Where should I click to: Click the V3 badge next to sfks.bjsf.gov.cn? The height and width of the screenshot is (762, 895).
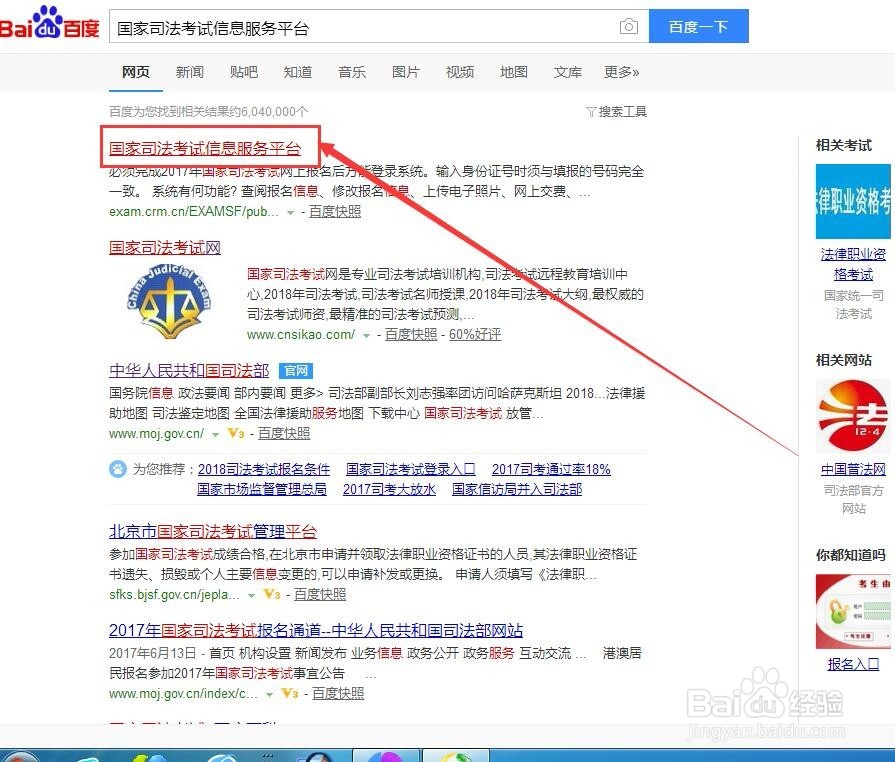click(272, 594)
